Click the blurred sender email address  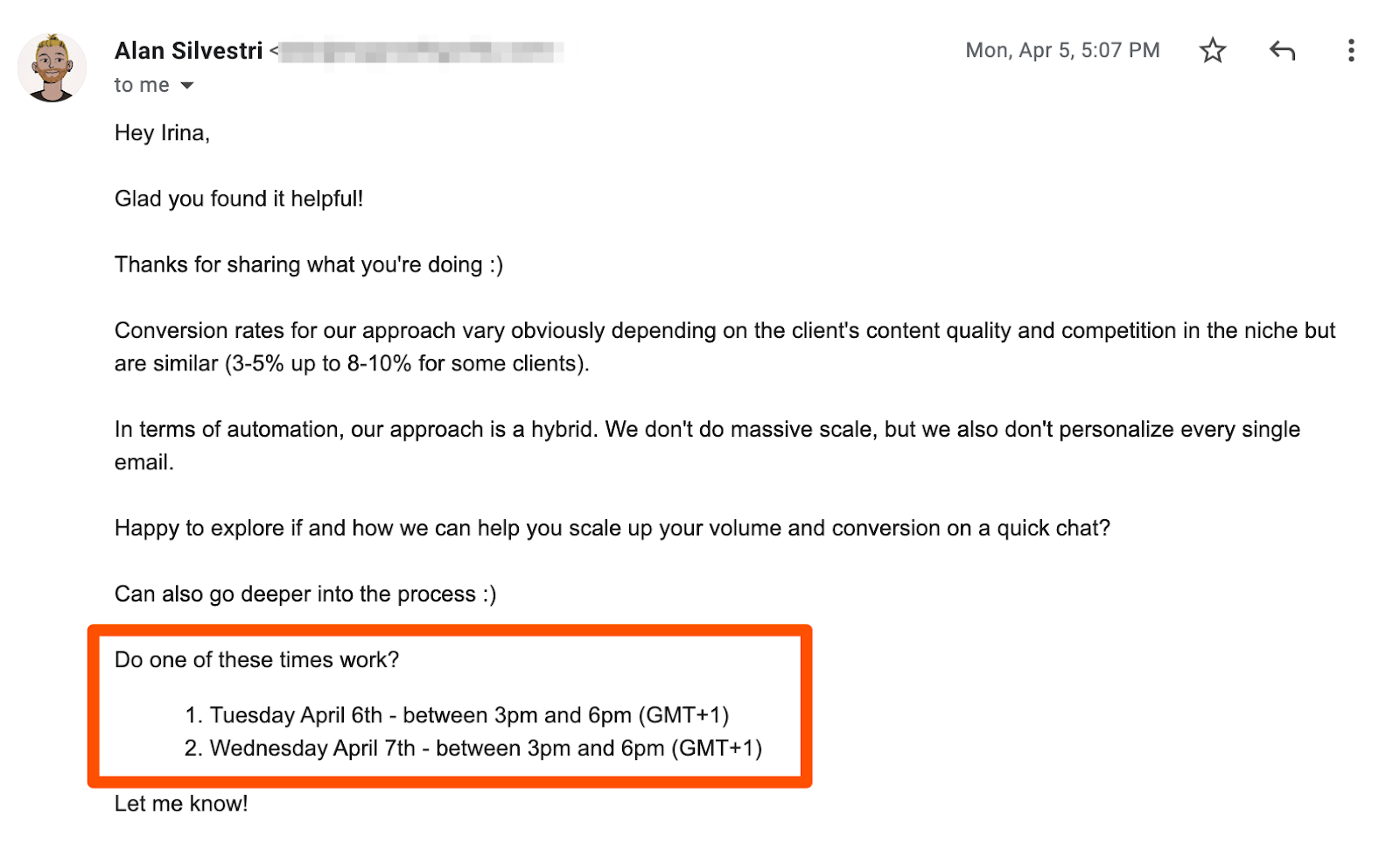[x=420, y=51]
